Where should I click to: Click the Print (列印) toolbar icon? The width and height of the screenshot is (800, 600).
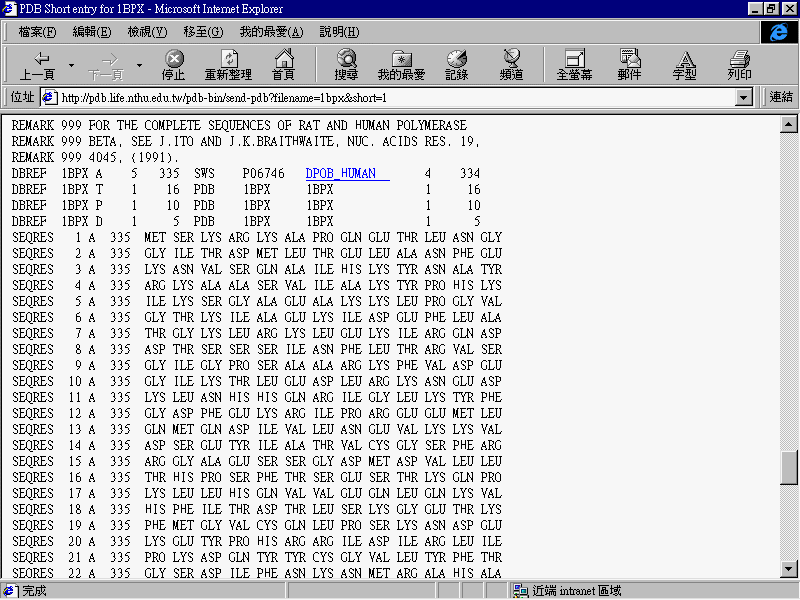[x=739, y=65]
